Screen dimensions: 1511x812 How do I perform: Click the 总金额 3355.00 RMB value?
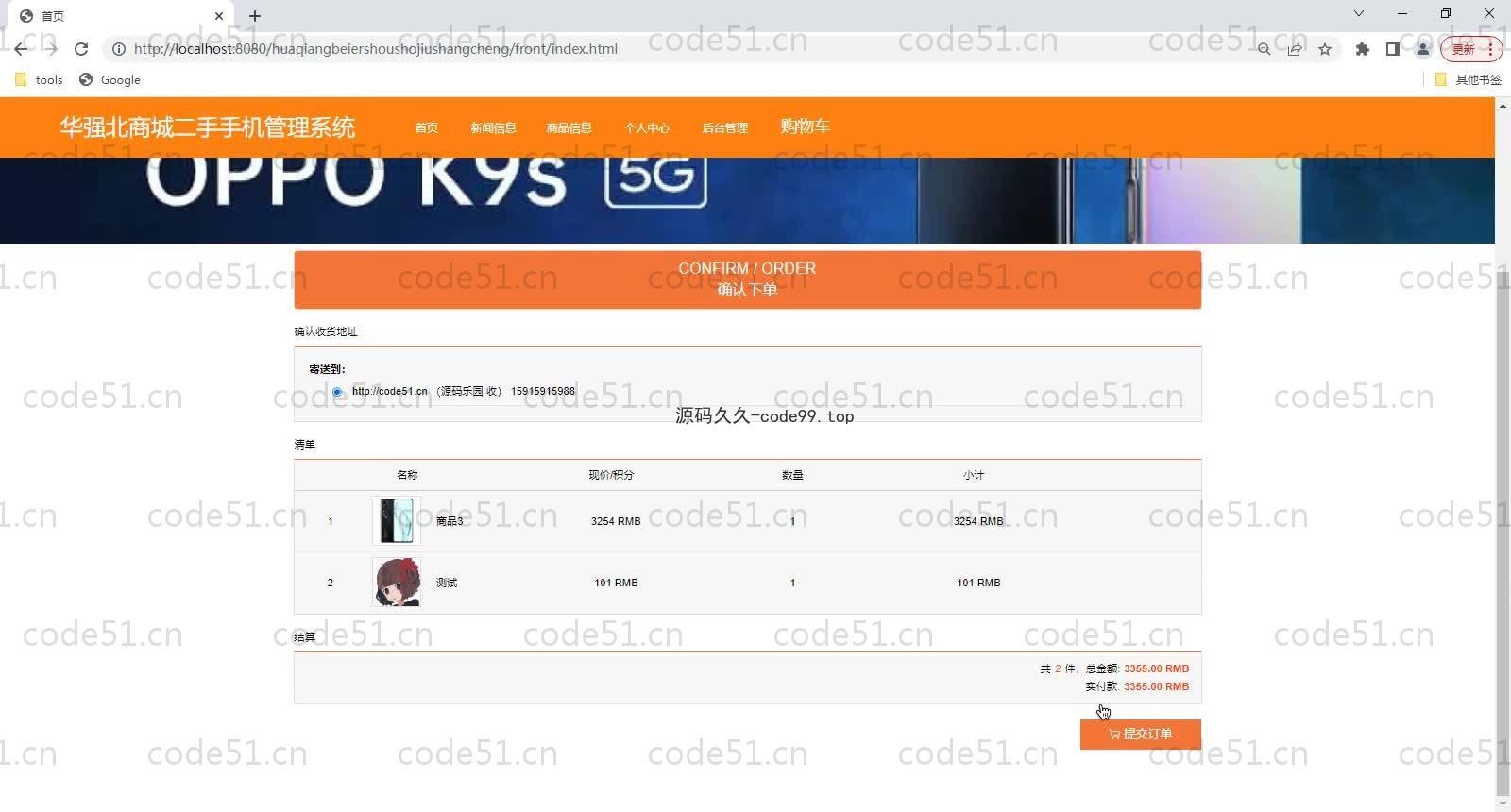(1156, 668)
